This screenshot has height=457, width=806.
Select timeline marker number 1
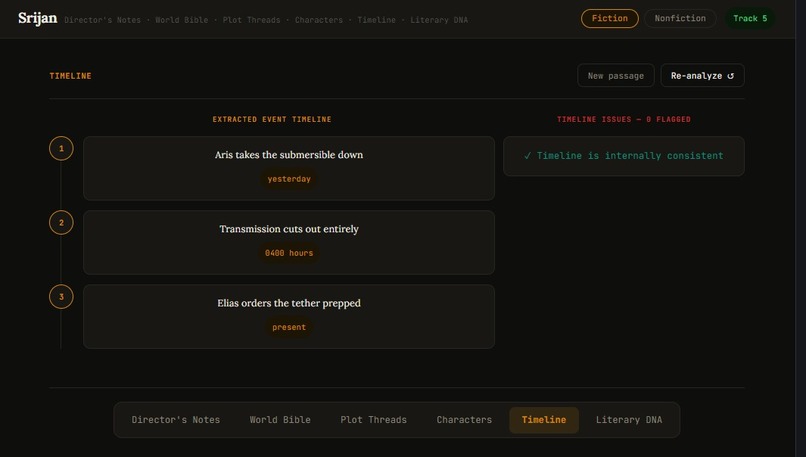point(61,149)
